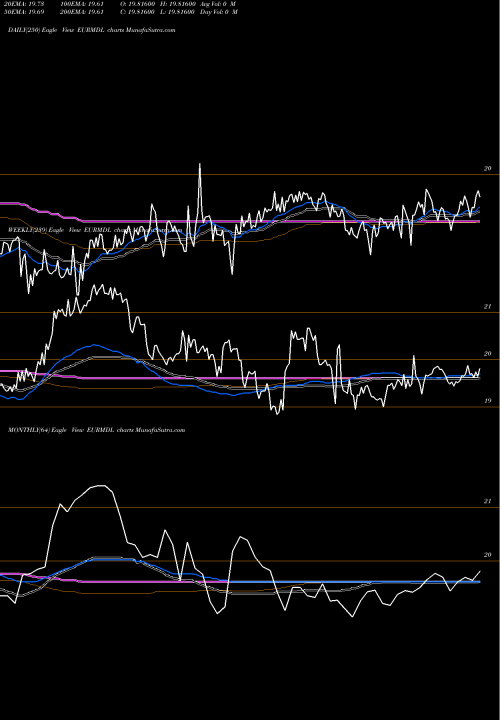The height and width of the screenshot is (720, 500).
Task: Click the MONTHLY(64) Eagle View chart title
Action: [x=96, y=430]
